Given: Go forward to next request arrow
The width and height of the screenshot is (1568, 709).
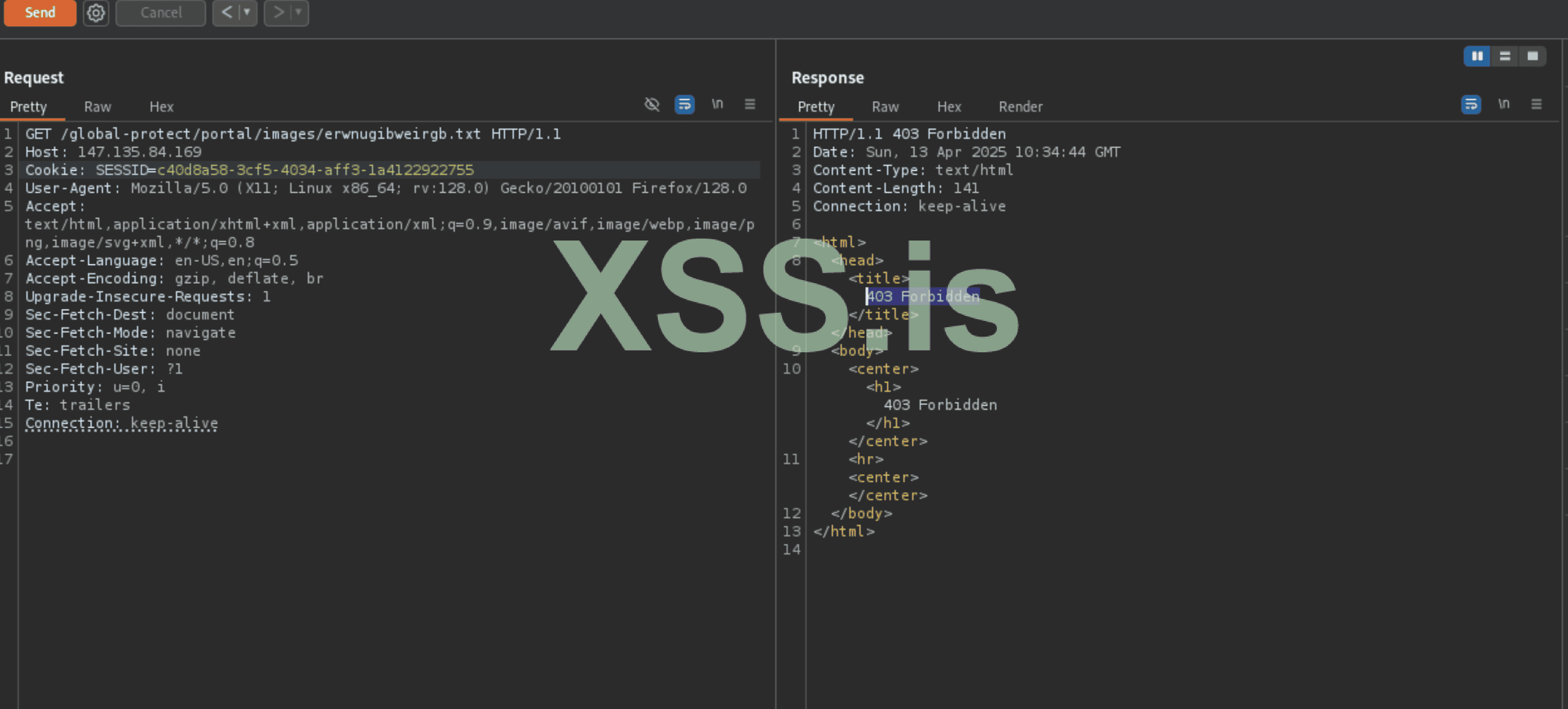Looking at the screenshot, I should tap(278, 13).
